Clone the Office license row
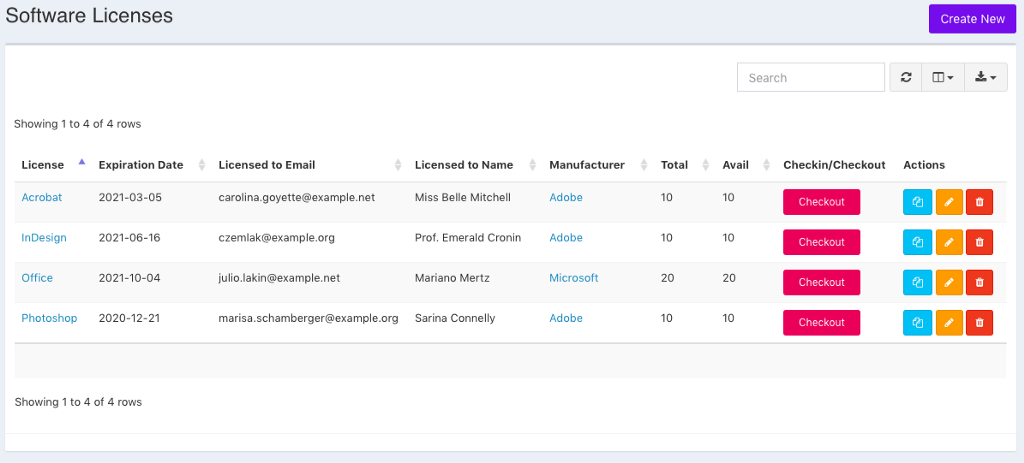 pos(916,282)
